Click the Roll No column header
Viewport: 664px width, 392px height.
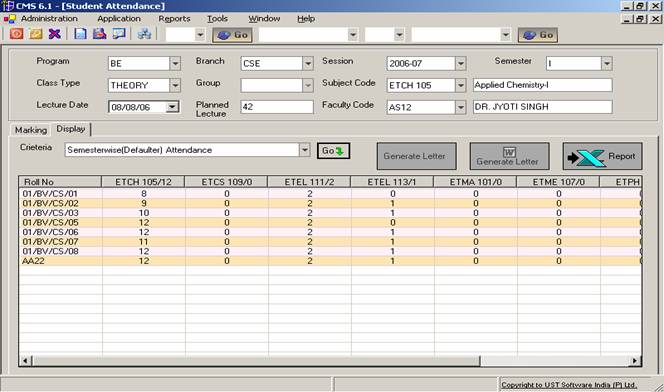click(60, 182)
